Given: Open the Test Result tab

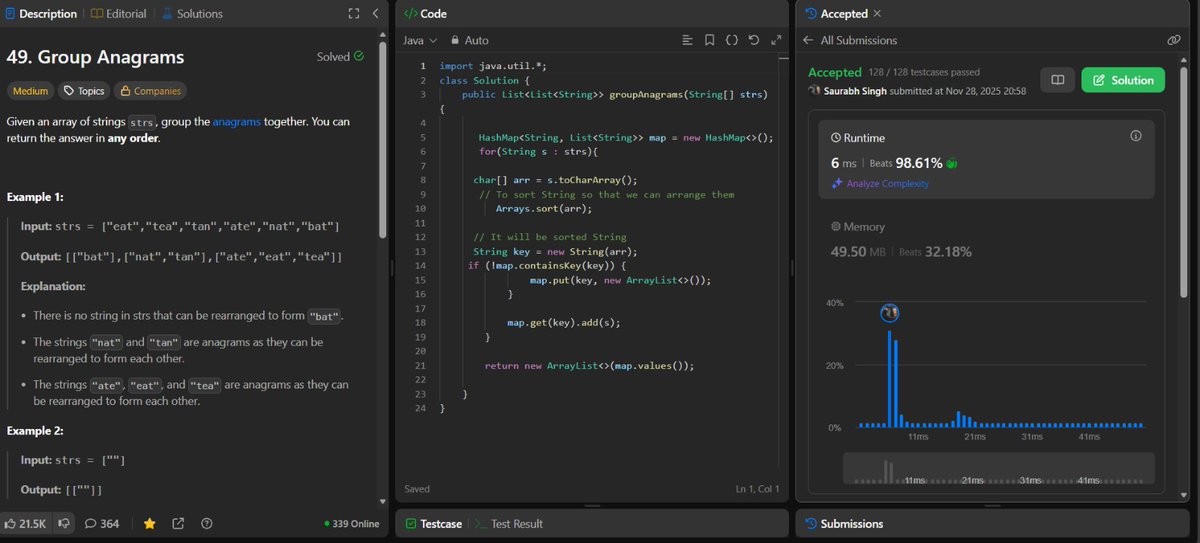Looking at the screenshot, I should 510,523.
